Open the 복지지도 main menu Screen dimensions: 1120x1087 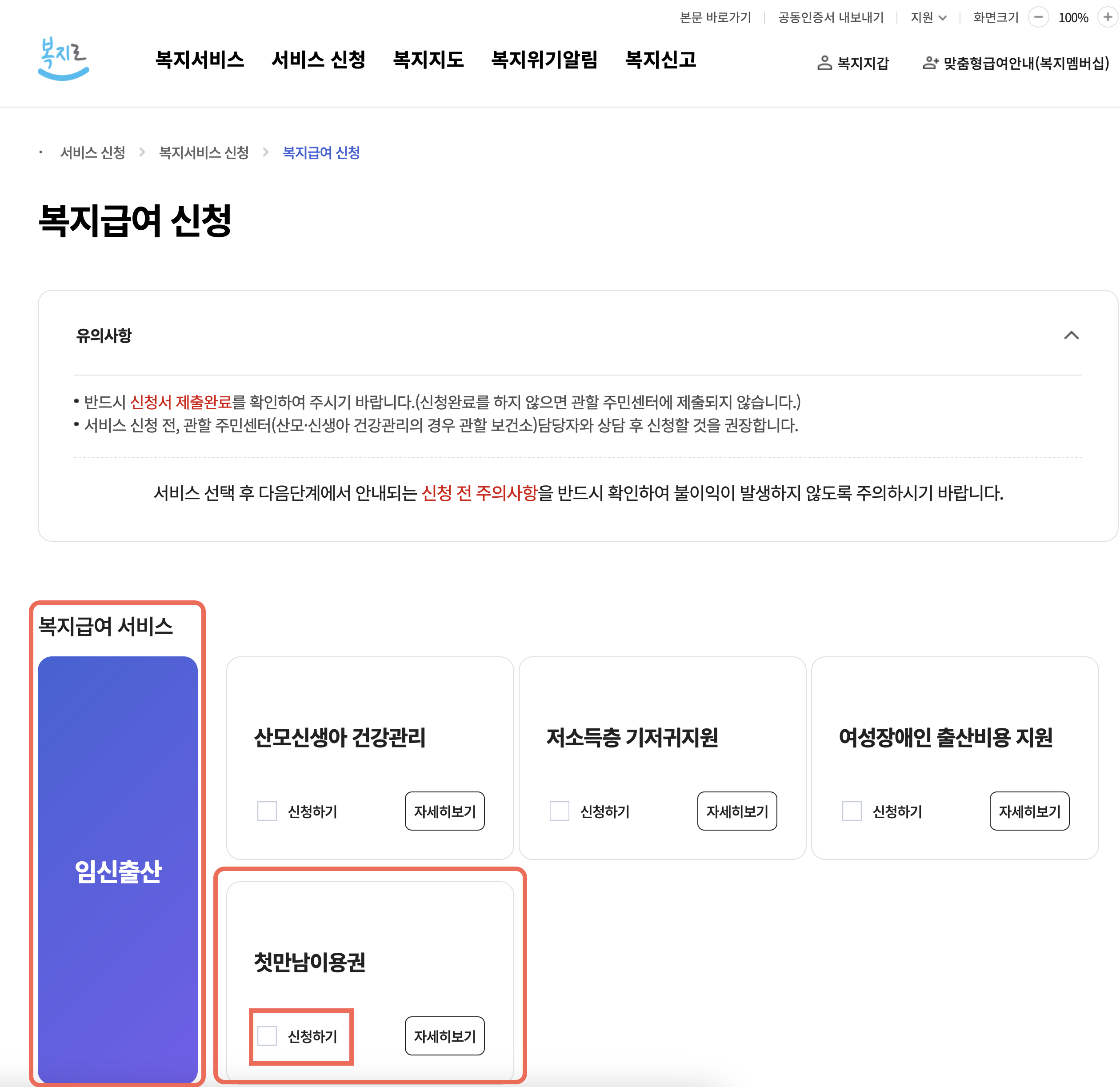428,60
